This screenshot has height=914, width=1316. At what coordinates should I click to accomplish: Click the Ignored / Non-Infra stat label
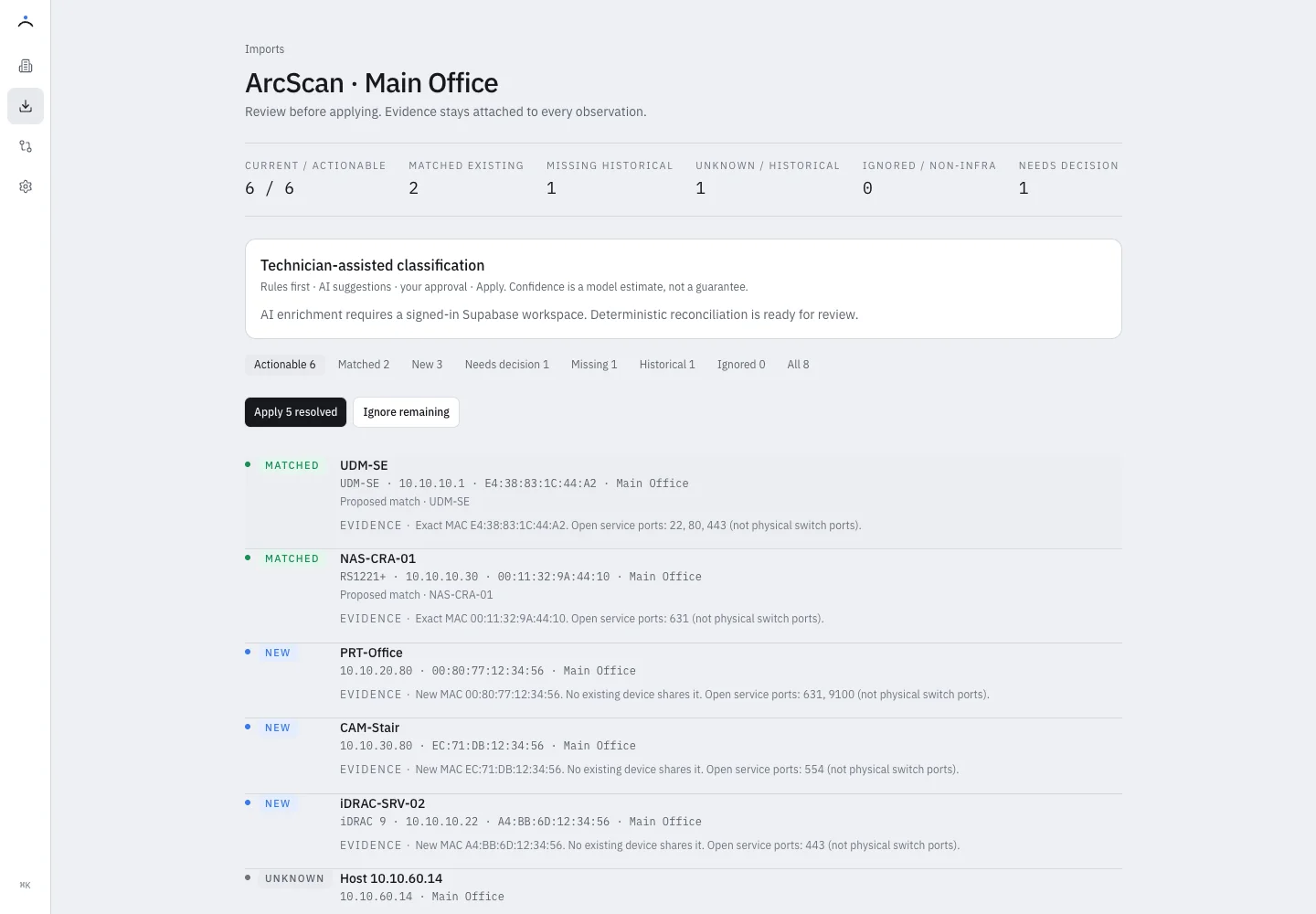[x=929, y=165]
